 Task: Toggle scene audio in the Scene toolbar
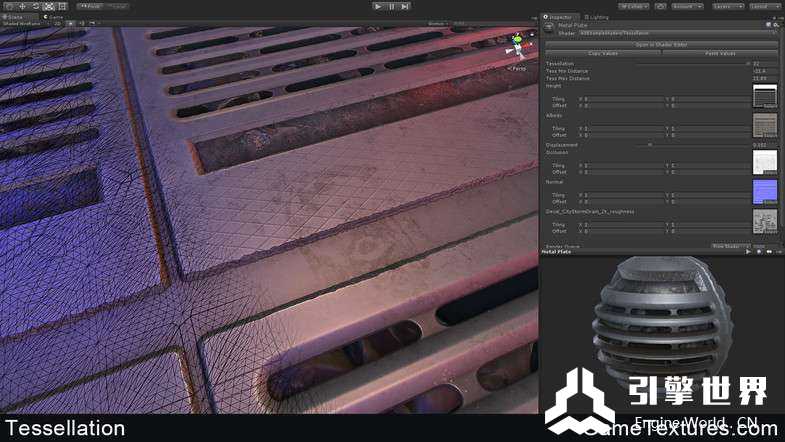pyautogui.click(x=82, y=24)
